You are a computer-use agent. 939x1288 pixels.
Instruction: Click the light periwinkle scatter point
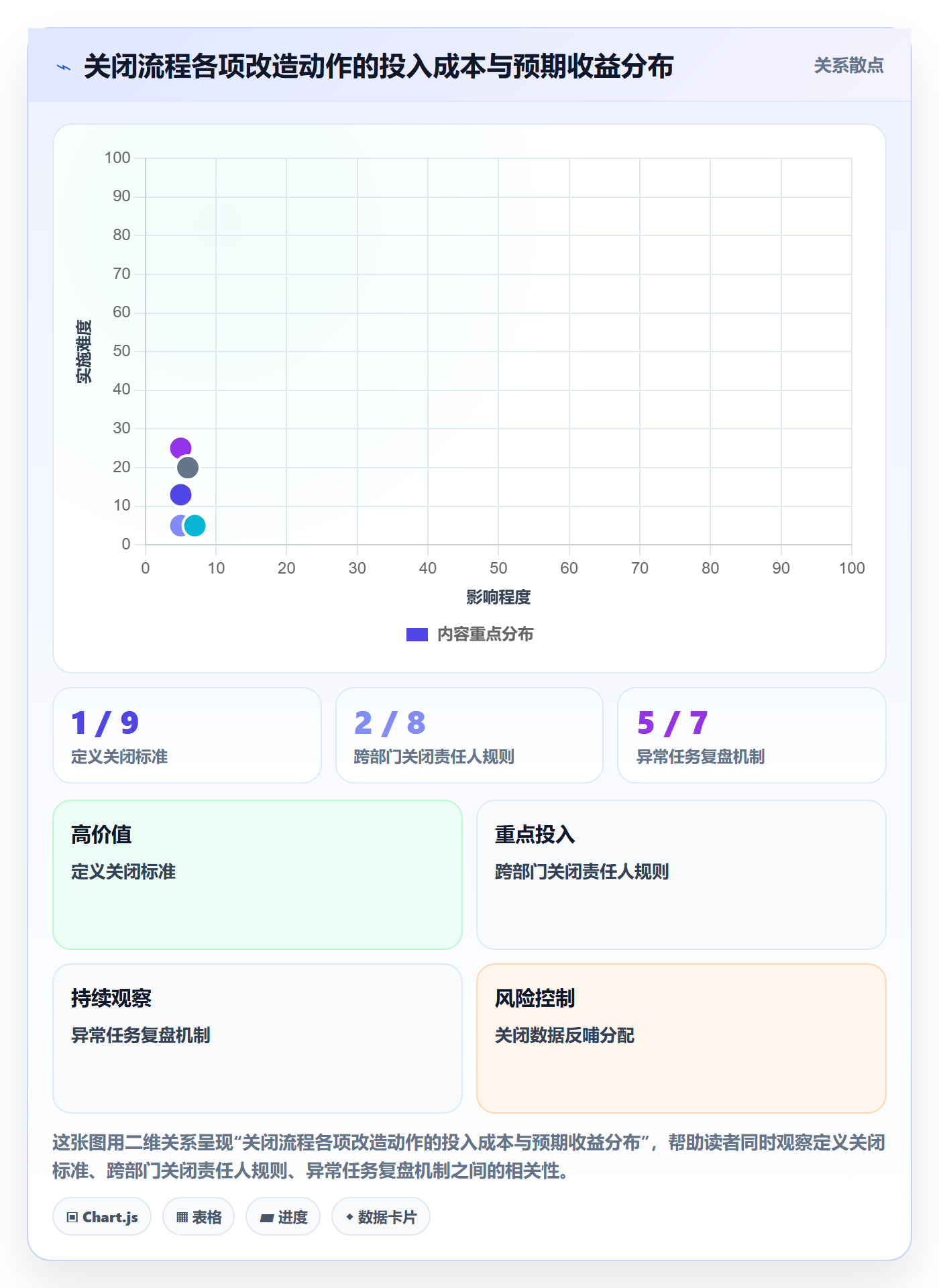177,525
